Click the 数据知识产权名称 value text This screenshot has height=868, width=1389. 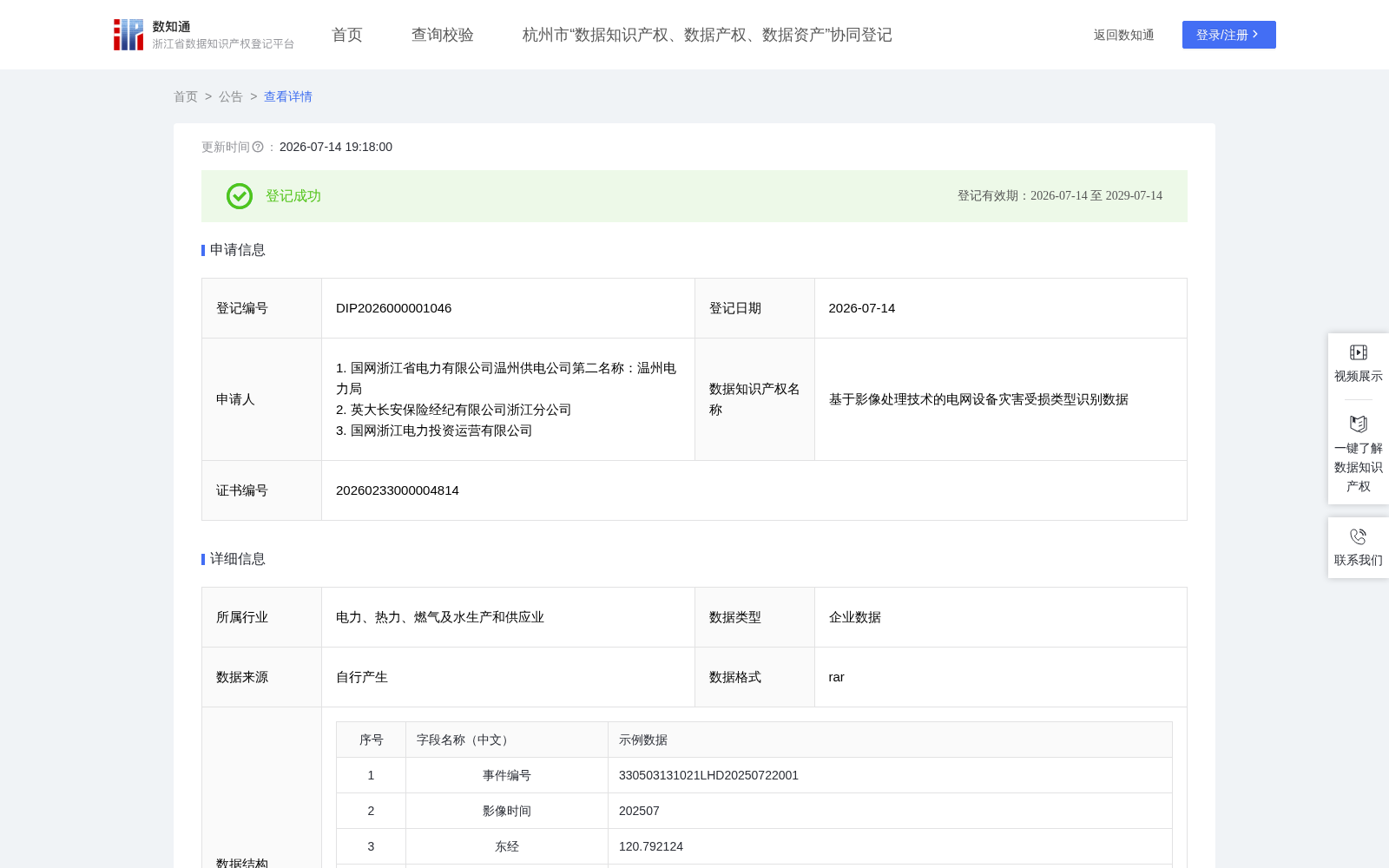(x=978, y=399)
